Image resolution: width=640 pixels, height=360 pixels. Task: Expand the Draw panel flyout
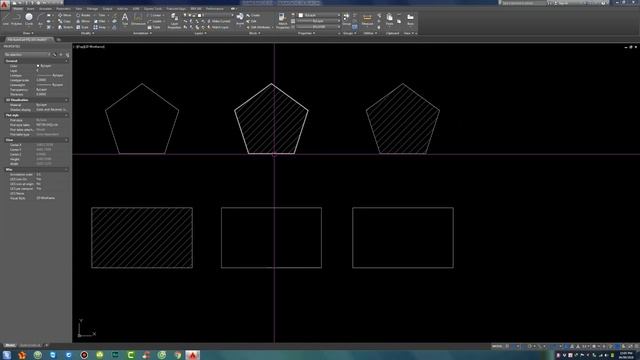click(x=28, y=33)
